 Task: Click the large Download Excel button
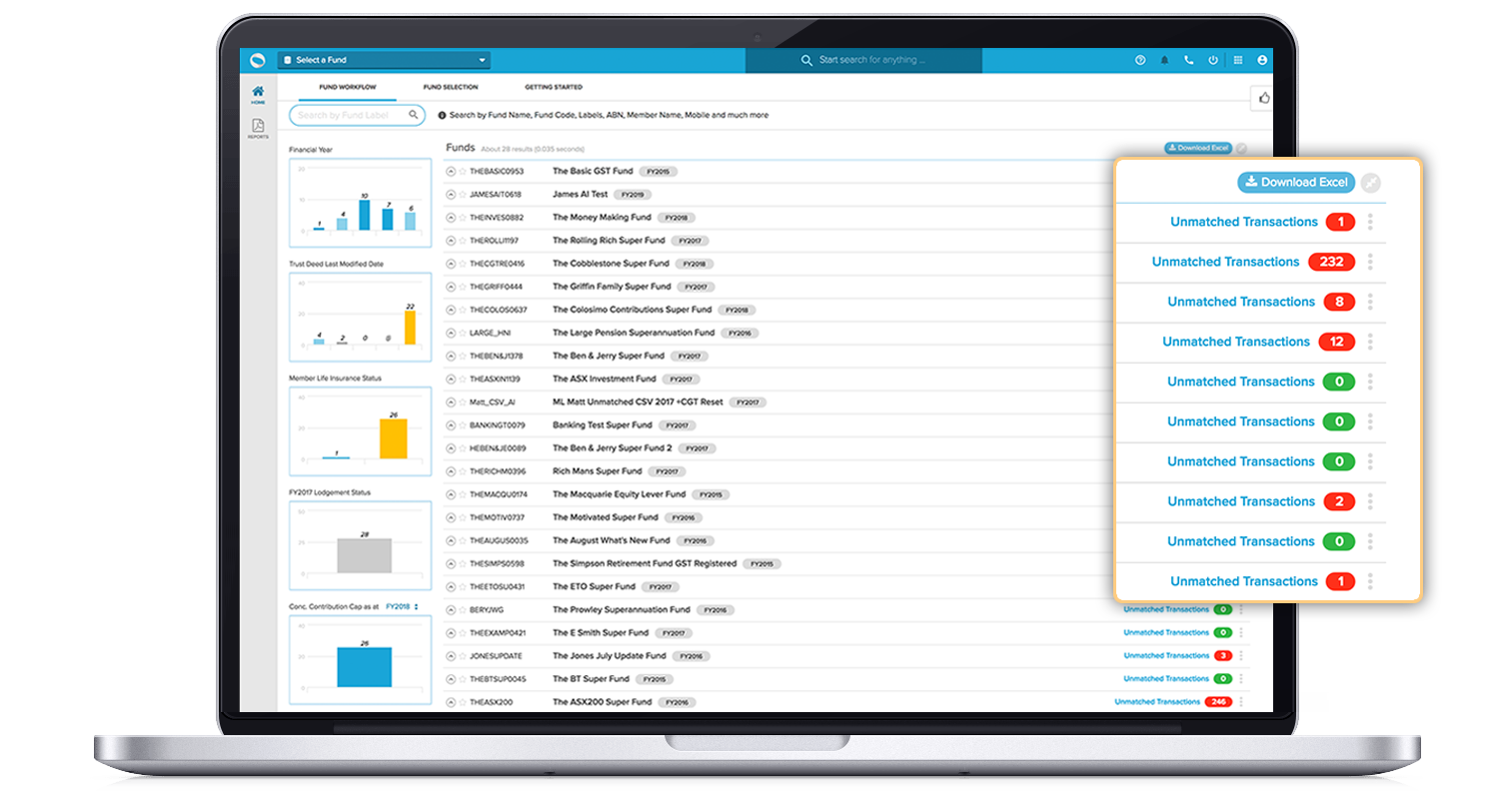(1295, 182)
